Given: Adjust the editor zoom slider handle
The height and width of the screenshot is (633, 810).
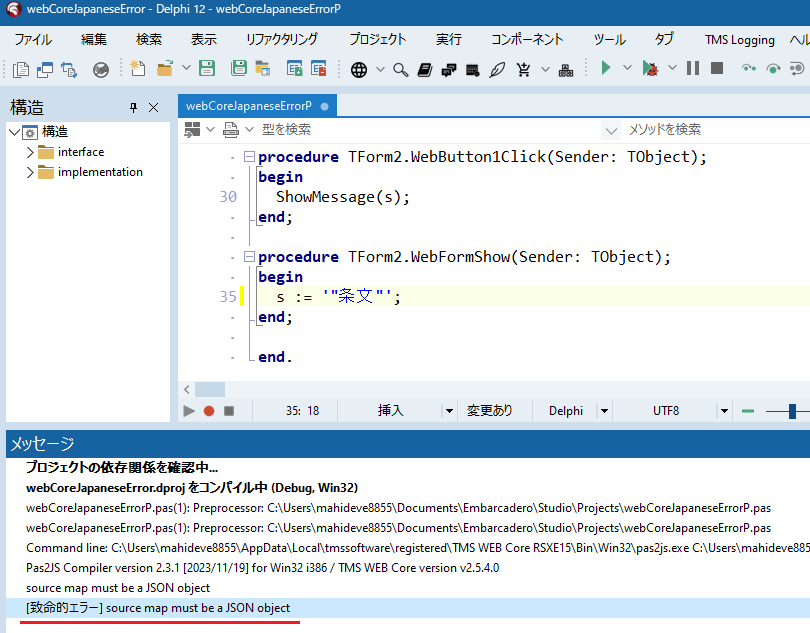Looking at the screenshot, I should 792,411.
